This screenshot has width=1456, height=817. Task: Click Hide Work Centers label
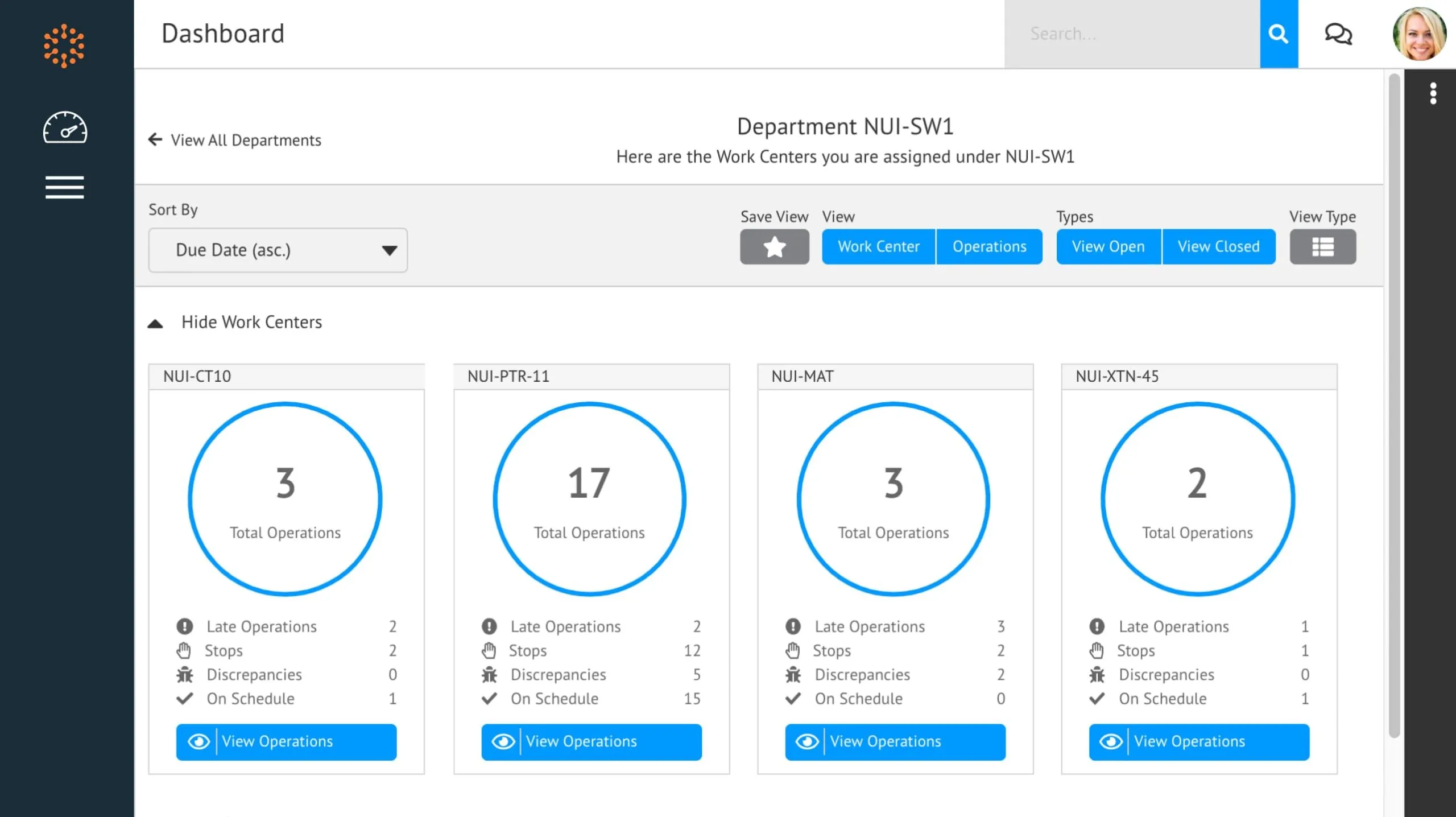pyautogui.click(x=251, y=322)
